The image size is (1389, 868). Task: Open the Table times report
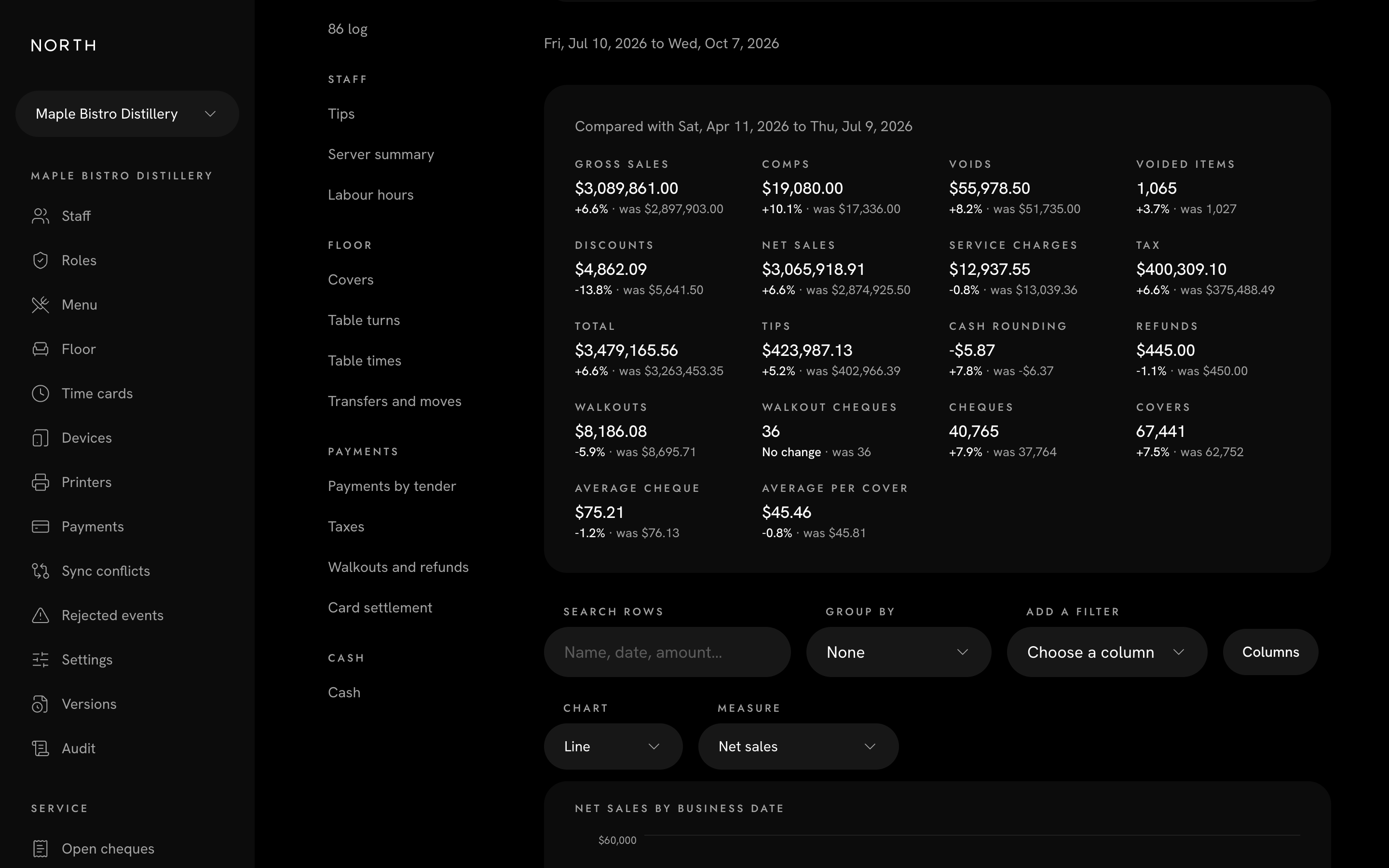point(365,361)
